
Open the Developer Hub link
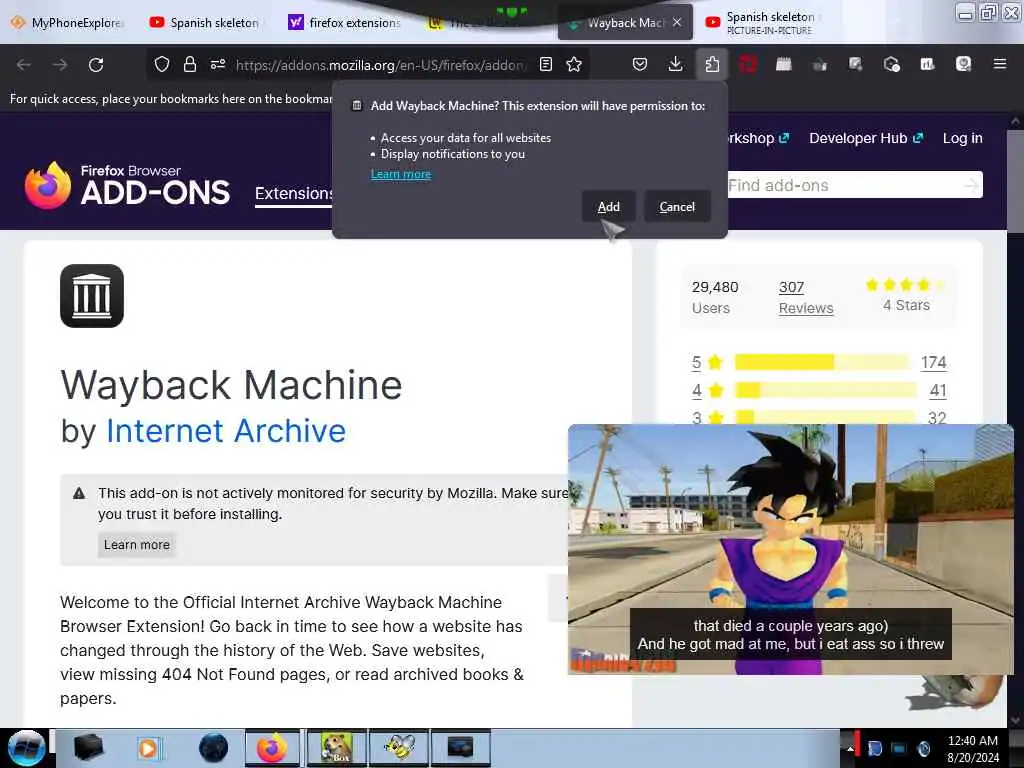tap(866, 138)
